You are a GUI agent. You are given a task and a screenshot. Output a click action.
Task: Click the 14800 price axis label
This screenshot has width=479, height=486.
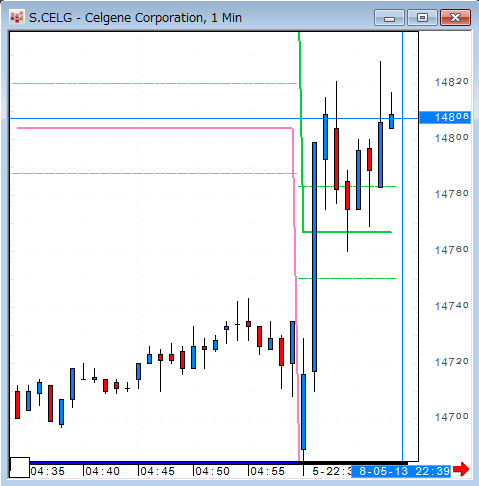point(452,137)
